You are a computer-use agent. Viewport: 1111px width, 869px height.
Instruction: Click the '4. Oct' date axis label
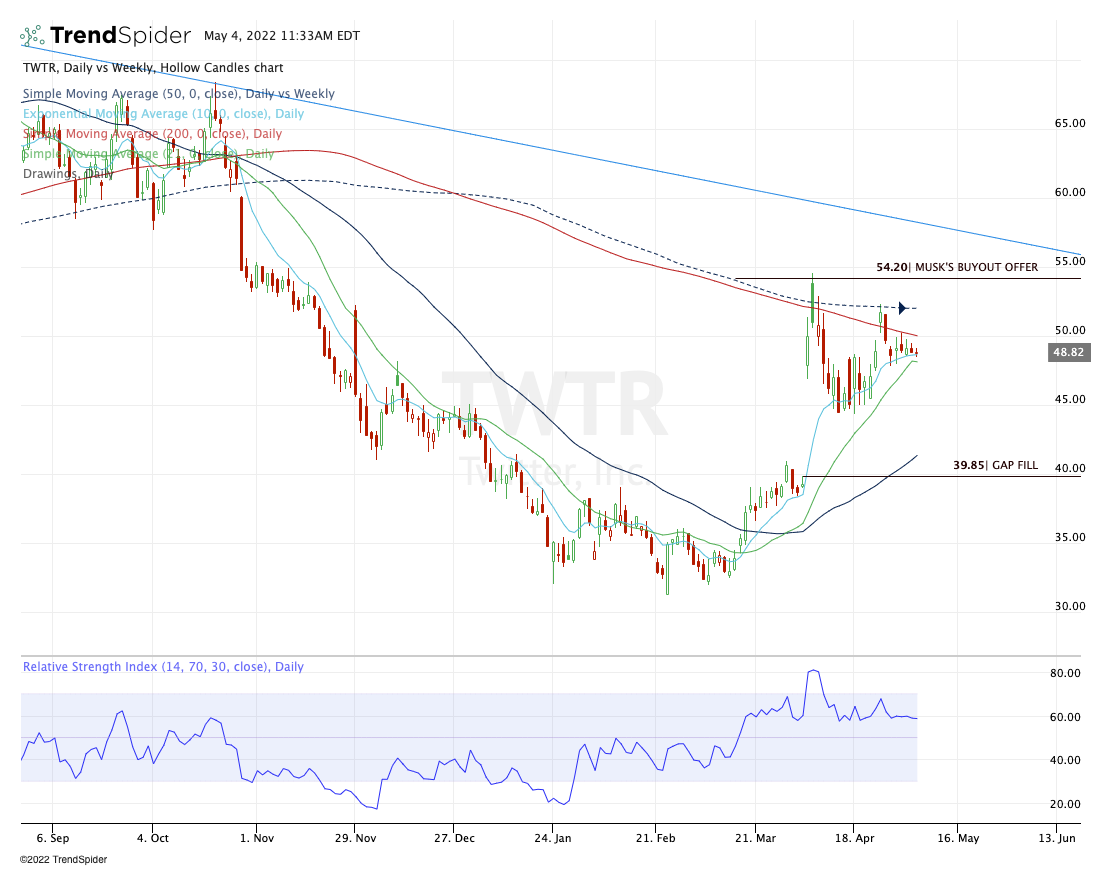(153, 838)
